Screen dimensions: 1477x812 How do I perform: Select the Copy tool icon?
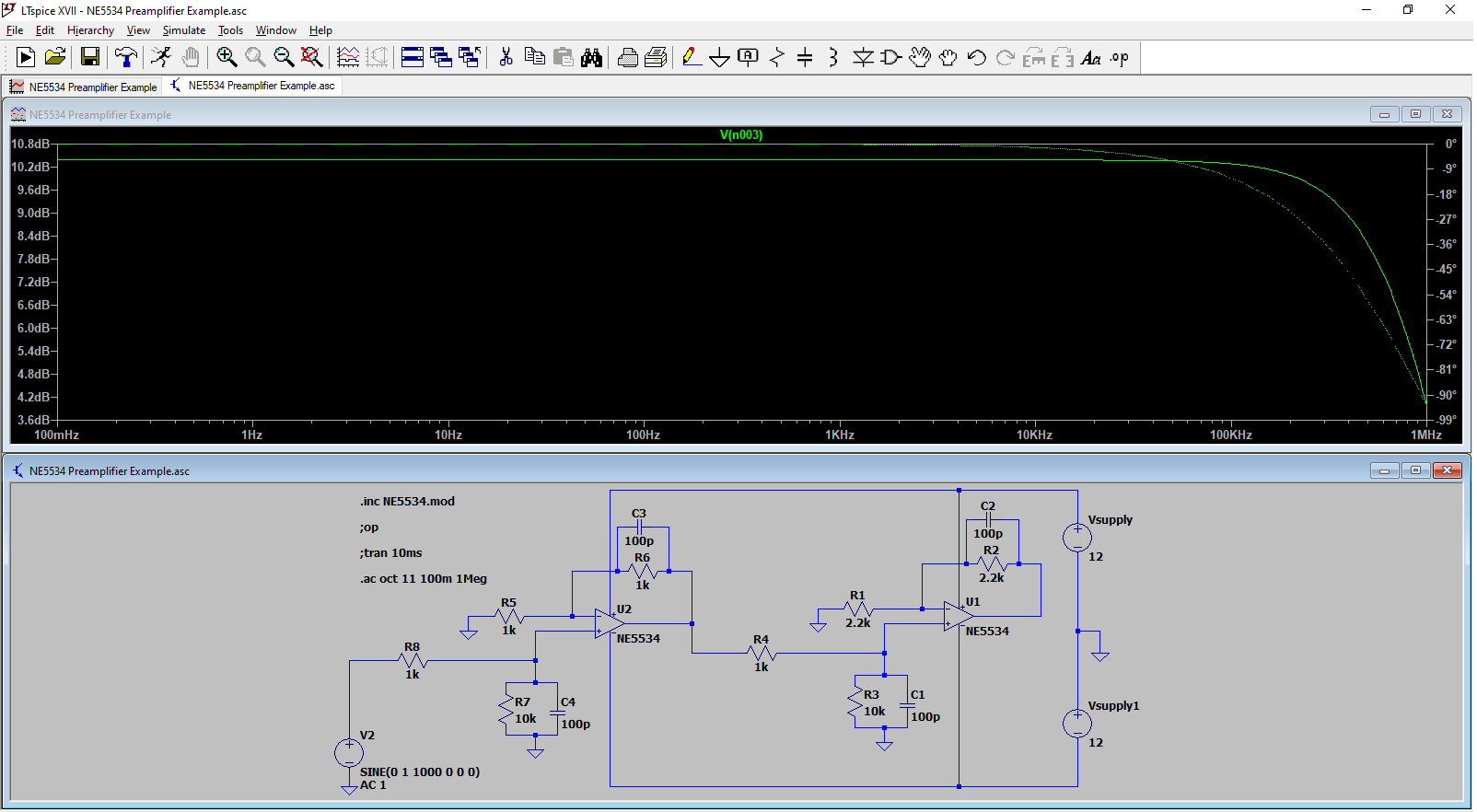point(534,57)
